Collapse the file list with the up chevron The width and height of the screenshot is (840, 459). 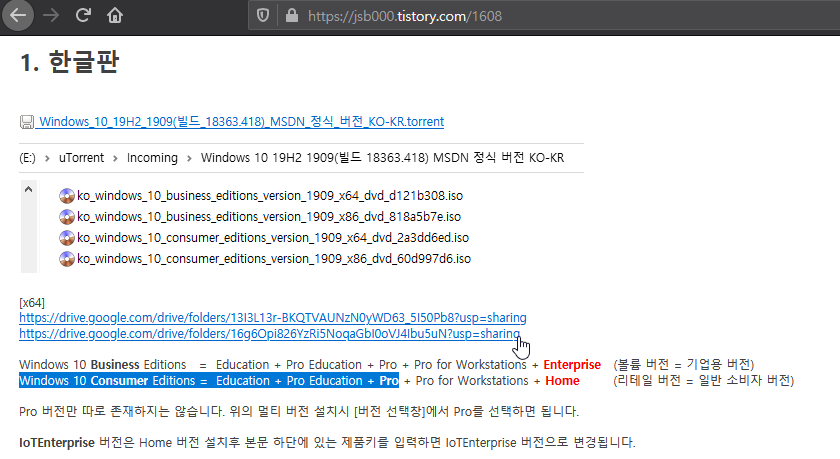[28, 189]
